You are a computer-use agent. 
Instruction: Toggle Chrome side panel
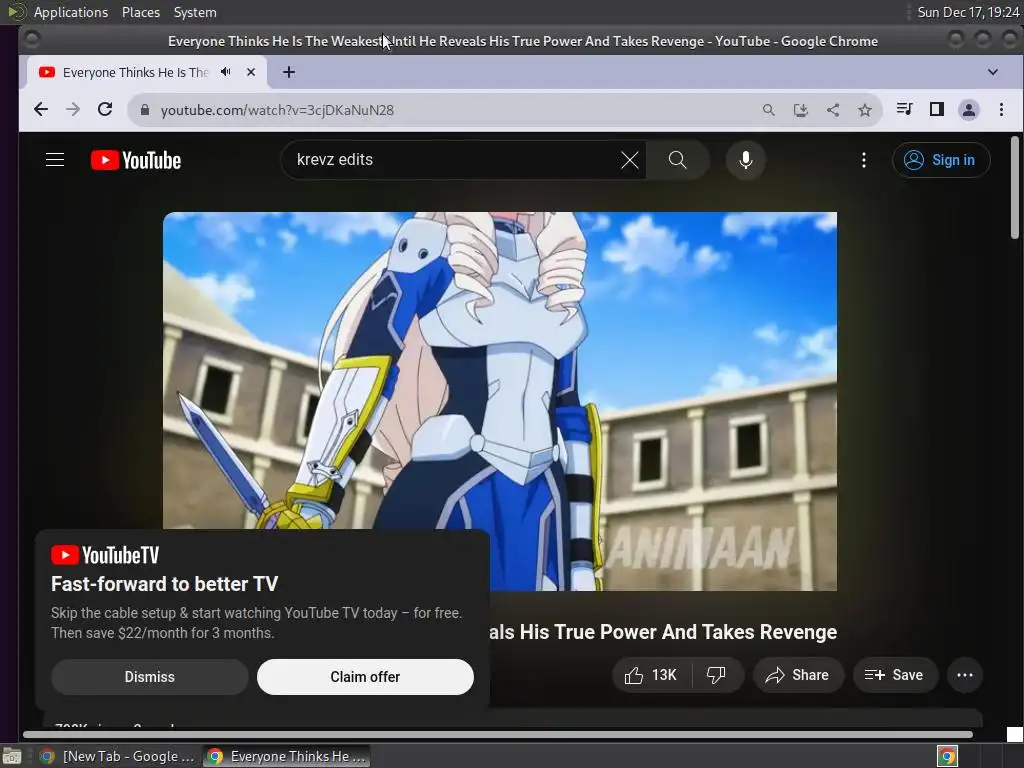click(x=936, y=109)
